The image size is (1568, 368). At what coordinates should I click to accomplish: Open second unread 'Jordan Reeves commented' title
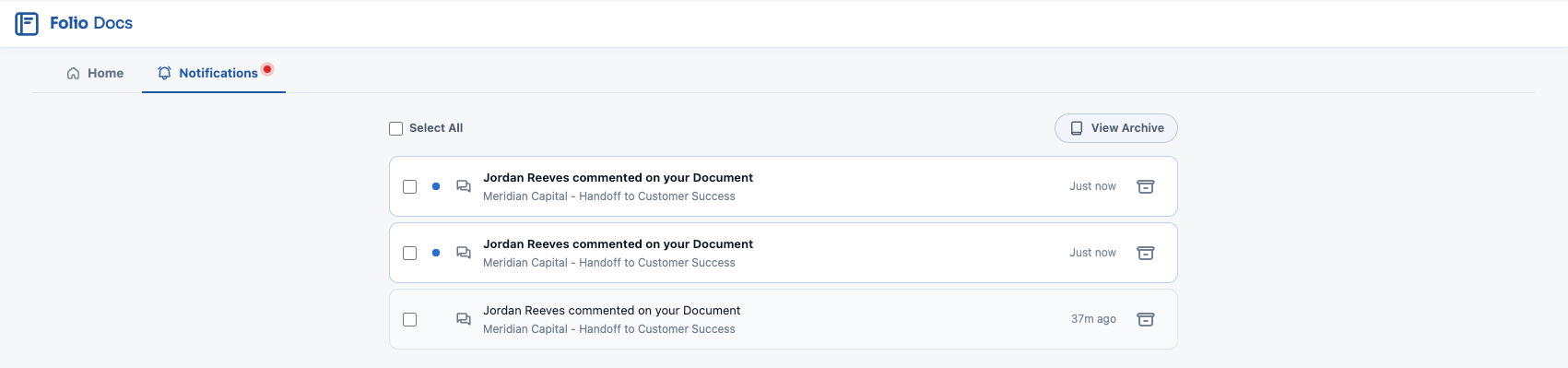coord(618,244)
